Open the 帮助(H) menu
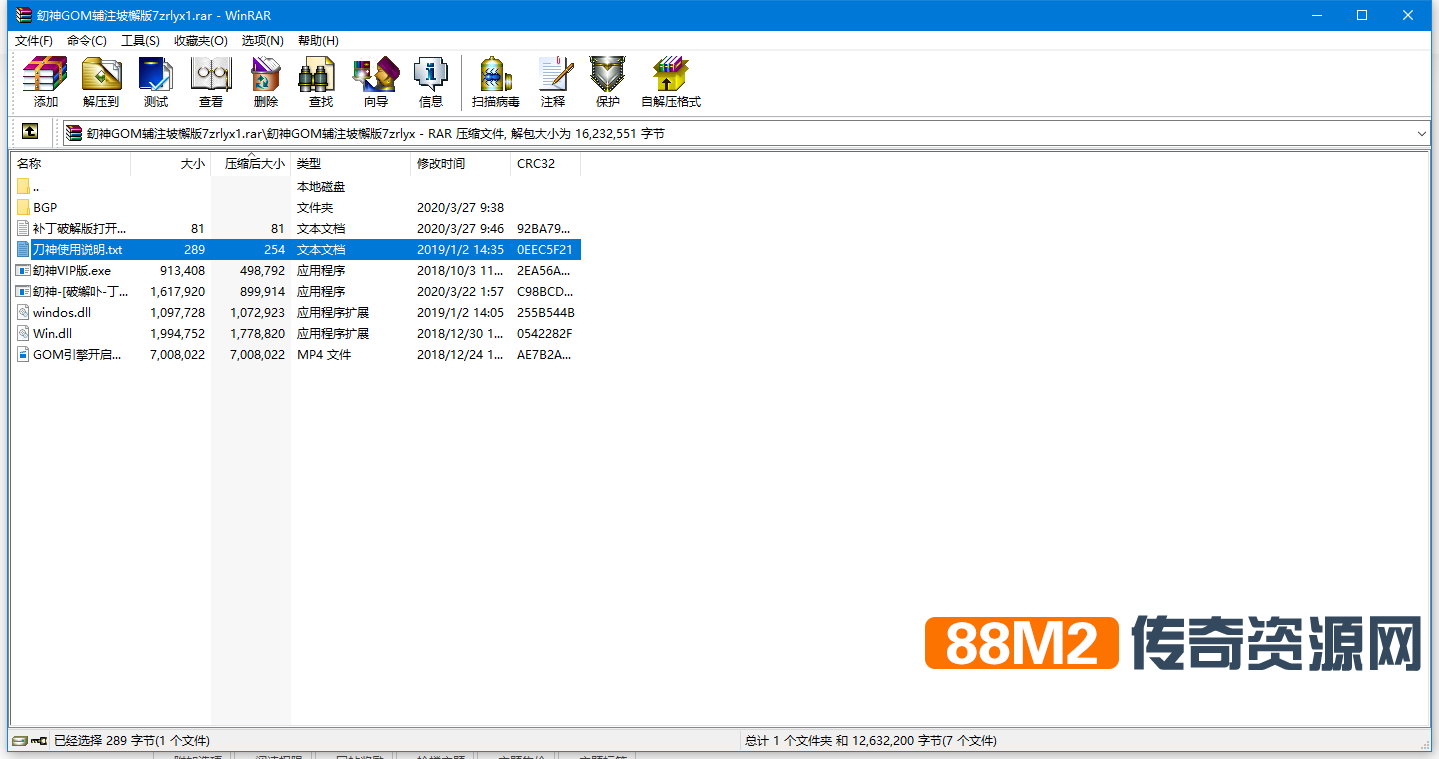Viewport: 1439px width, 759px height. point(318,41)
